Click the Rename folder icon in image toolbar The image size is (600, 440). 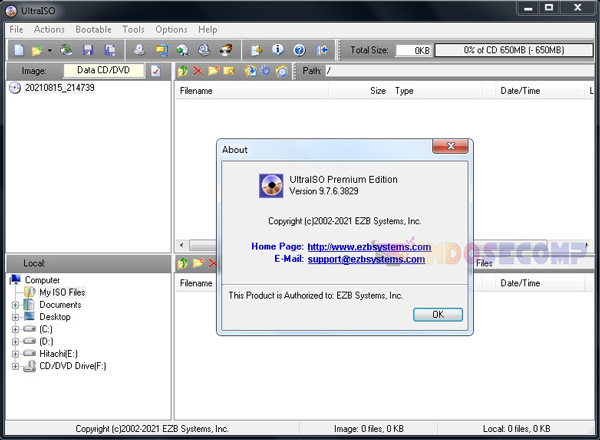[x=229, y=71]
